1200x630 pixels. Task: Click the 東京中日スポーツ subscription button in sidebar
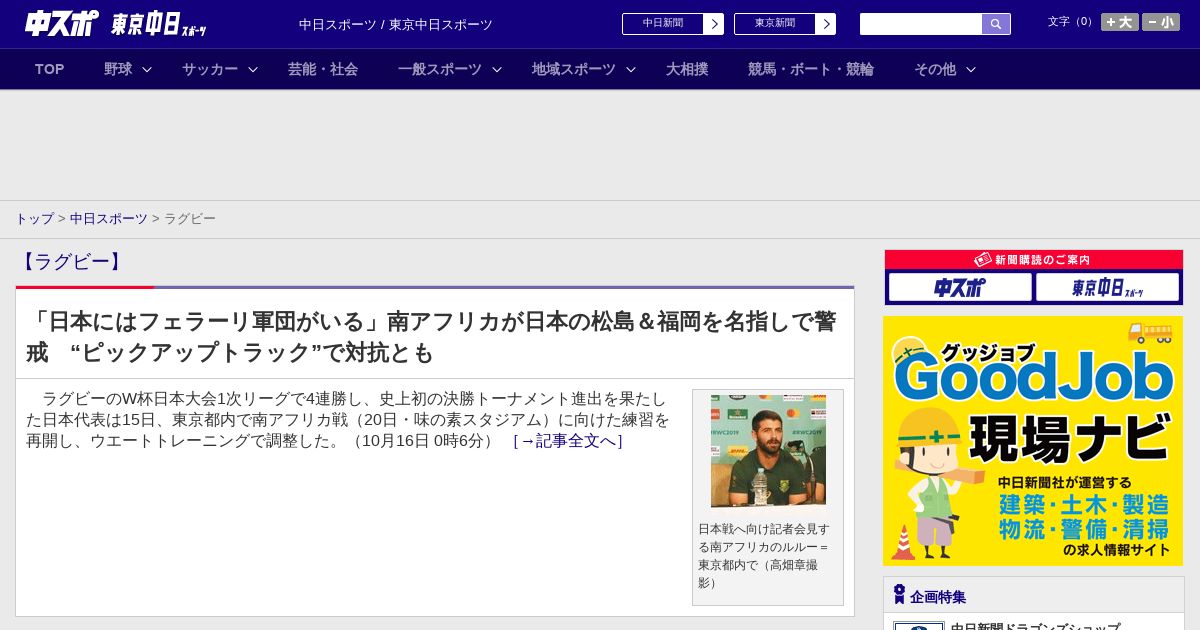(1107, 287)
